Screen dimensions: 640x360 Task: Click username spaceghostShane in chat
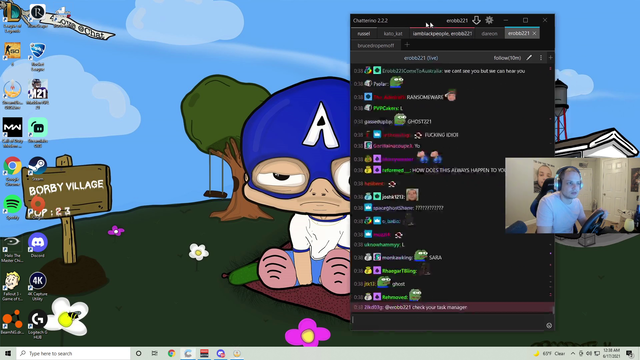[393, 208]
